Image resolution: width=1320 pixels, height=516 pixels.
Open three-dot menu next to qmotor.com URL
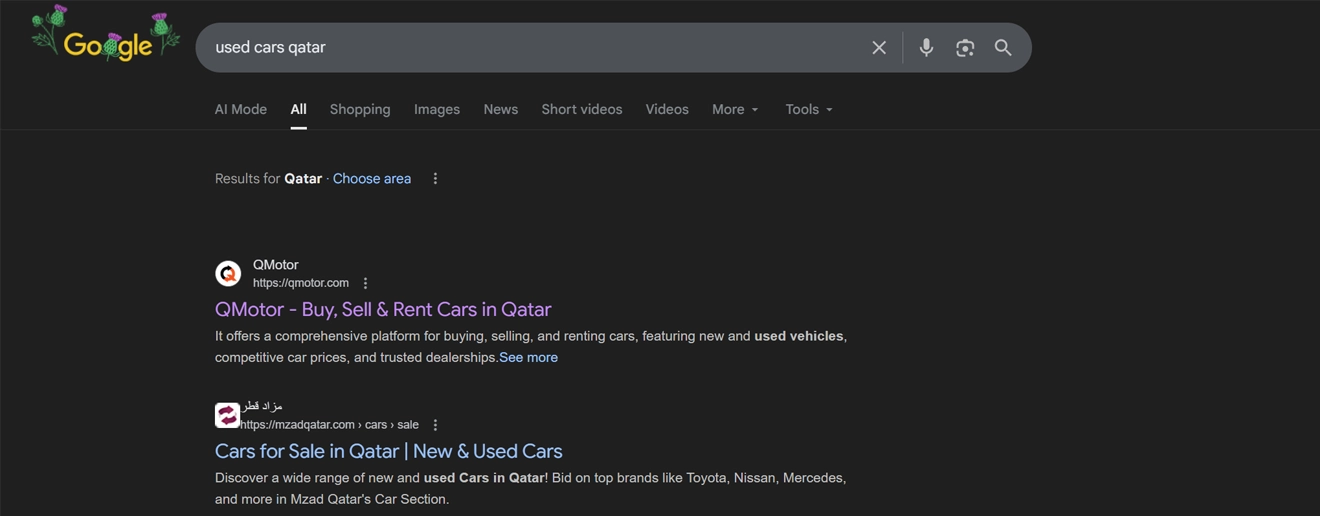[x=366, y=284]
